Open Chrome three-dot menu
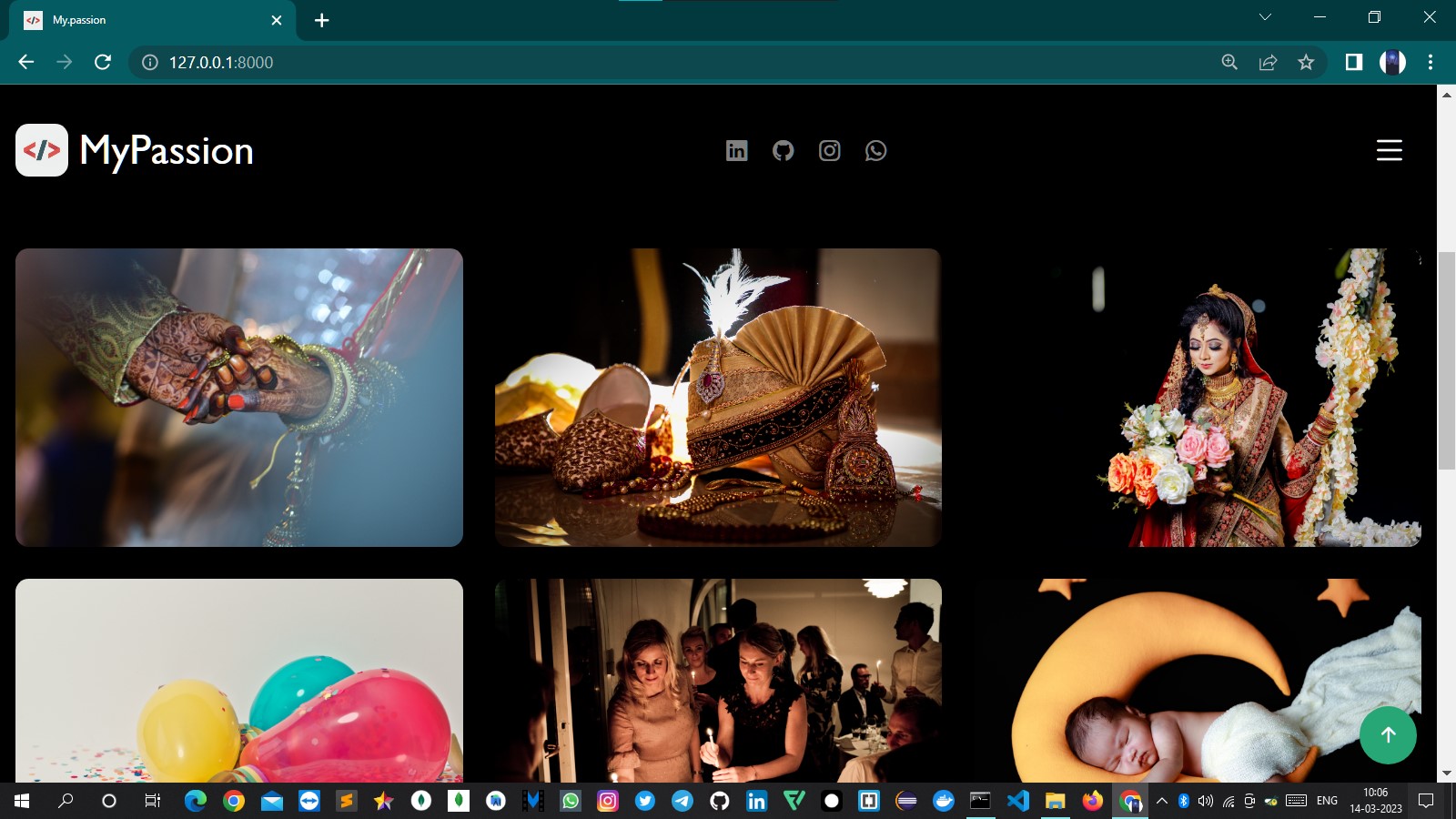 (x=1431, y=62)
